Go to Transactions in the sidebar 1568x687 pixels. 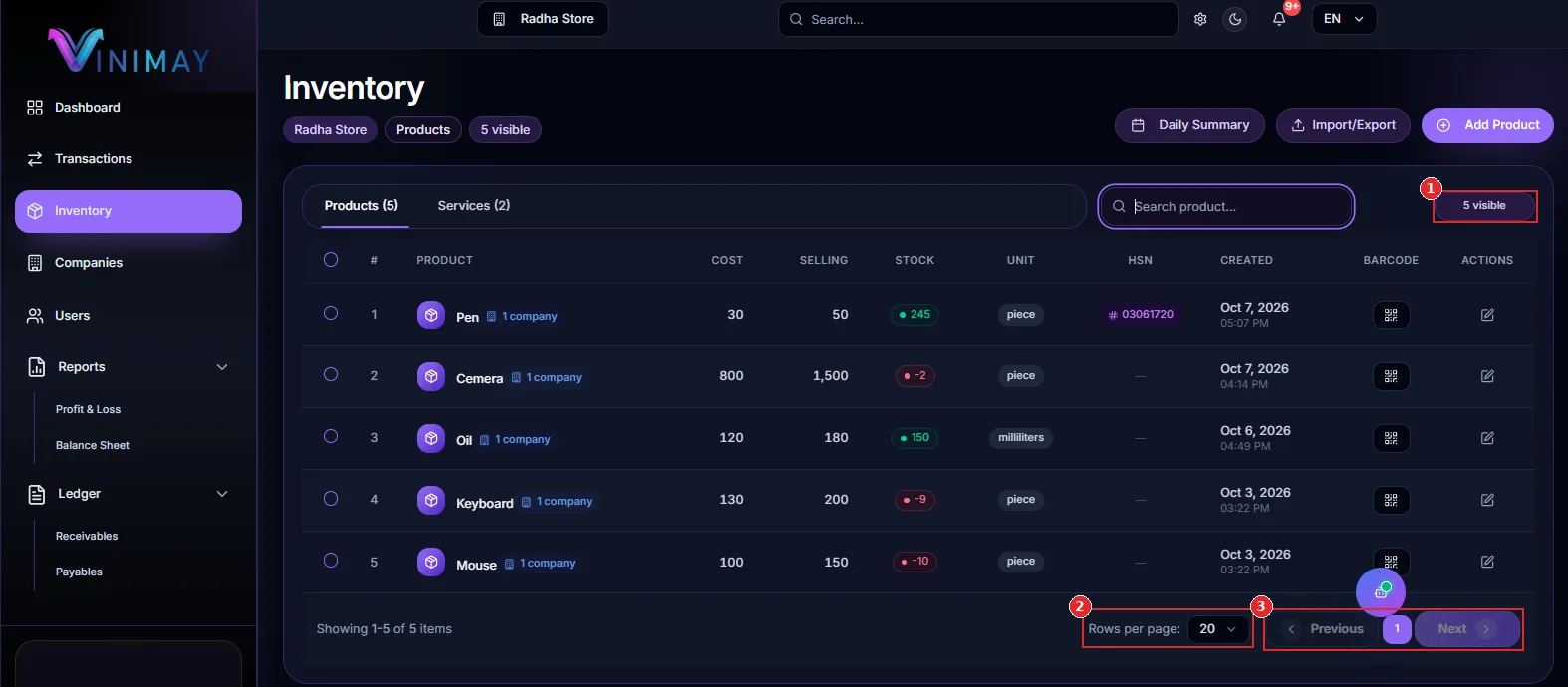coord(129,159)
